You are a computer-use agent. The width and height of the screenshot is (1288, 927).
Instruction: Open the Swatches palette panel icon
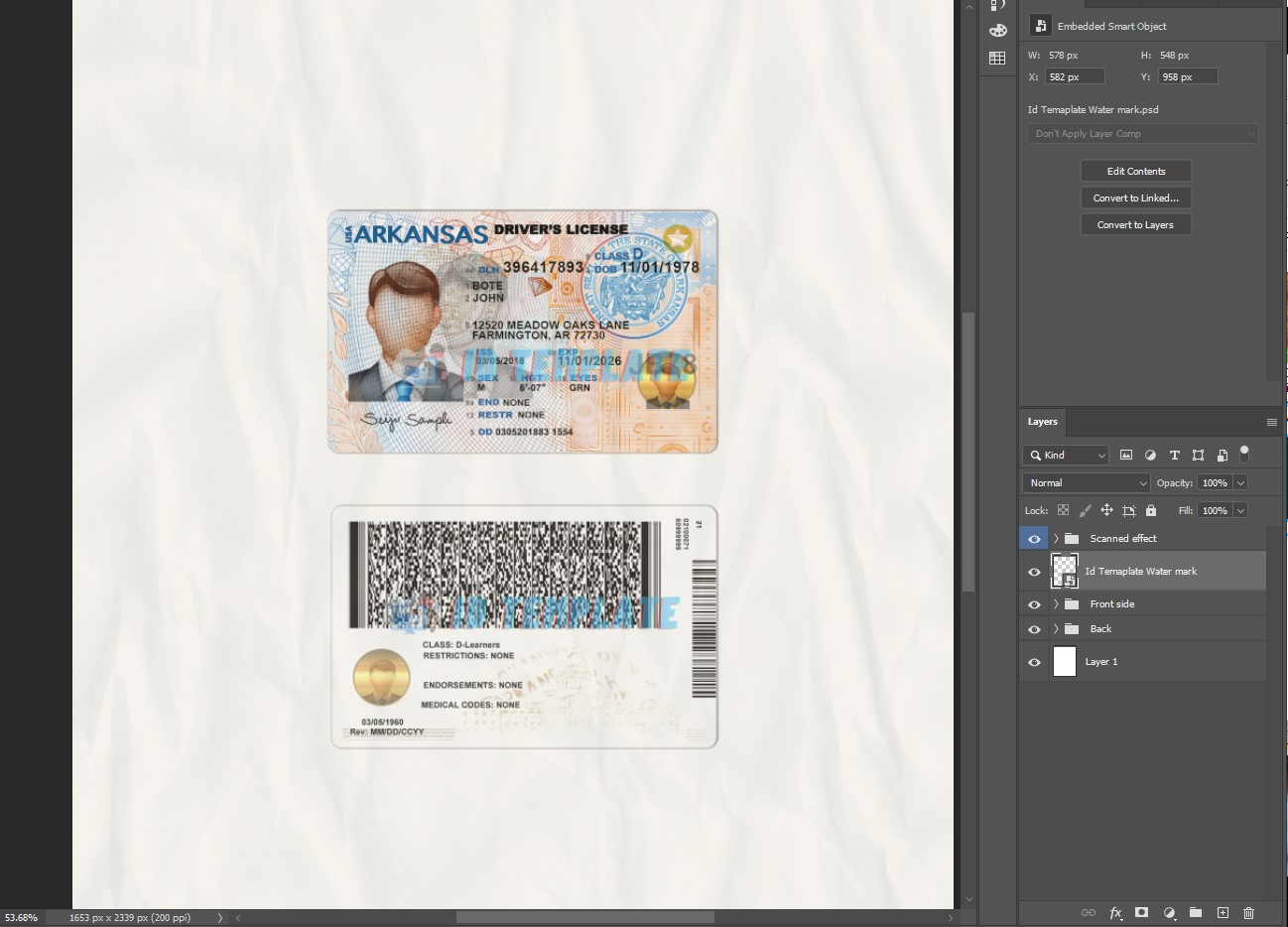coord(997,31)
